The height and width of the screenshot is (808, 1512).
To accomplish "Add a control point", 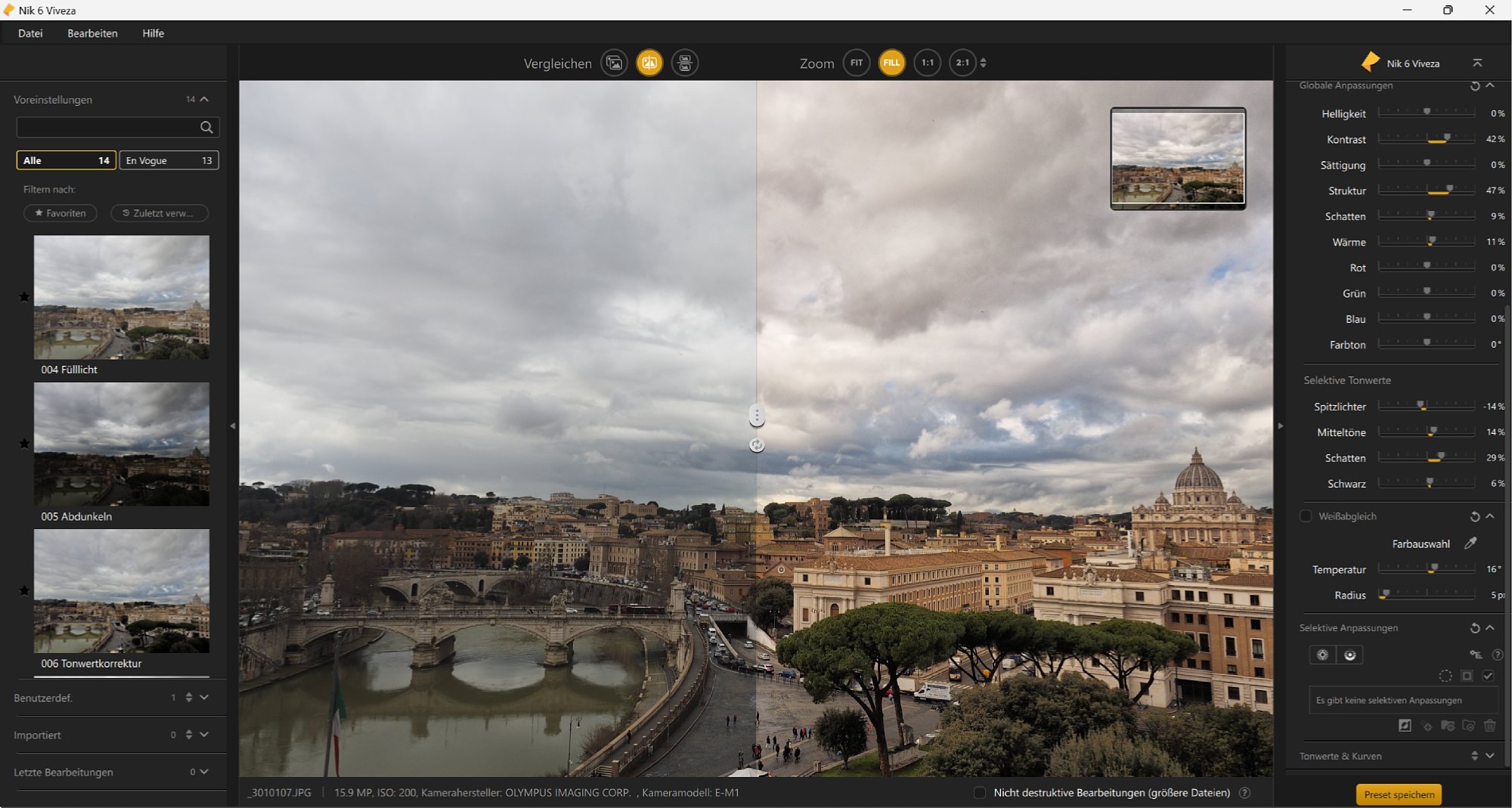I will (1322, 655).
